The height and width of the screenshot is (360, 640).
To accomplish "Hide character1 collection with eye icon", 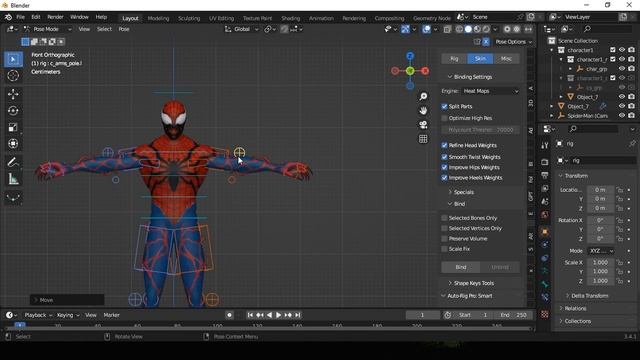I will coord(622,50).
